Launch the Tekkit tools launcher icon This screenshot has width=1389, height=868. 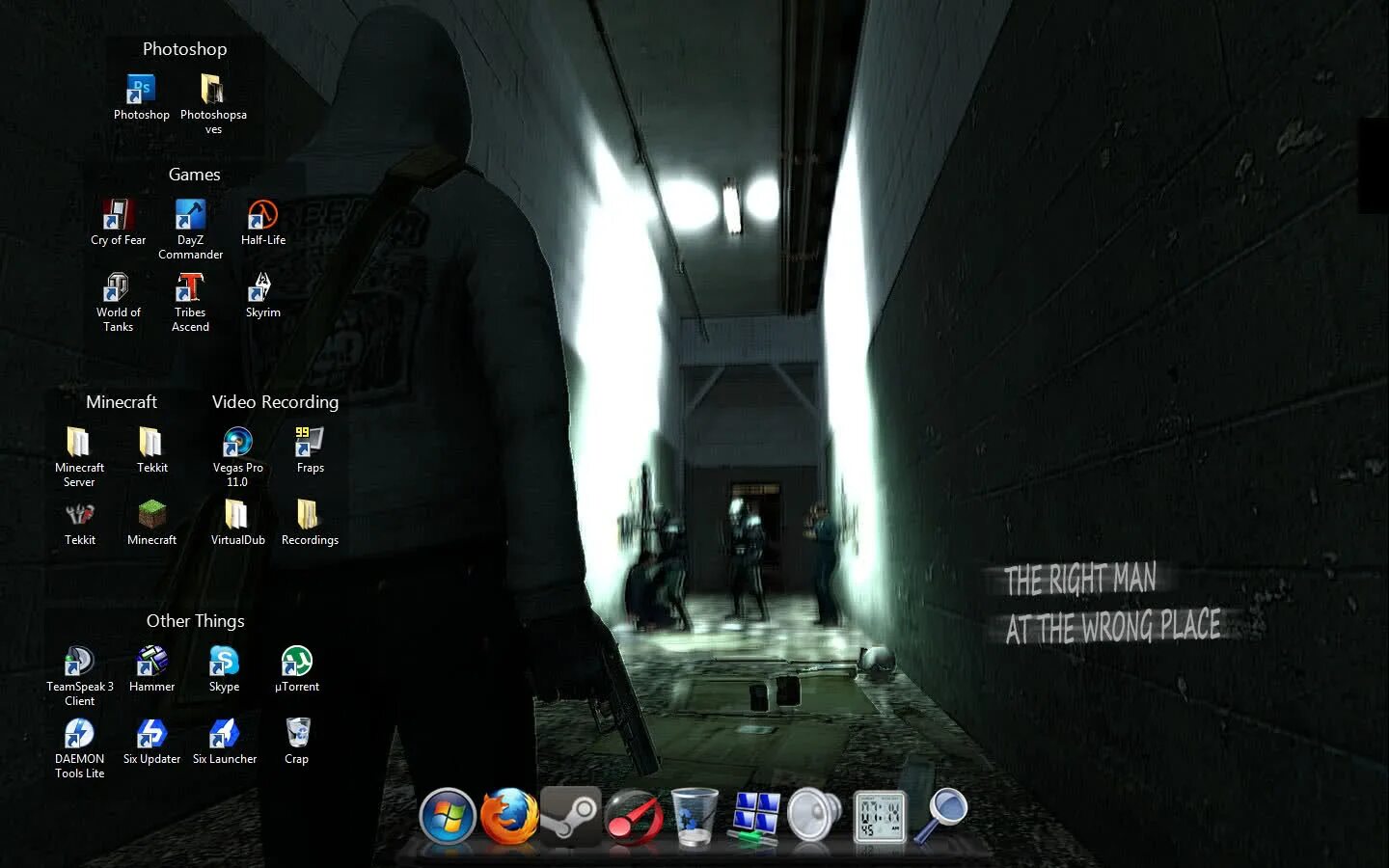click(x=79, y=514)
